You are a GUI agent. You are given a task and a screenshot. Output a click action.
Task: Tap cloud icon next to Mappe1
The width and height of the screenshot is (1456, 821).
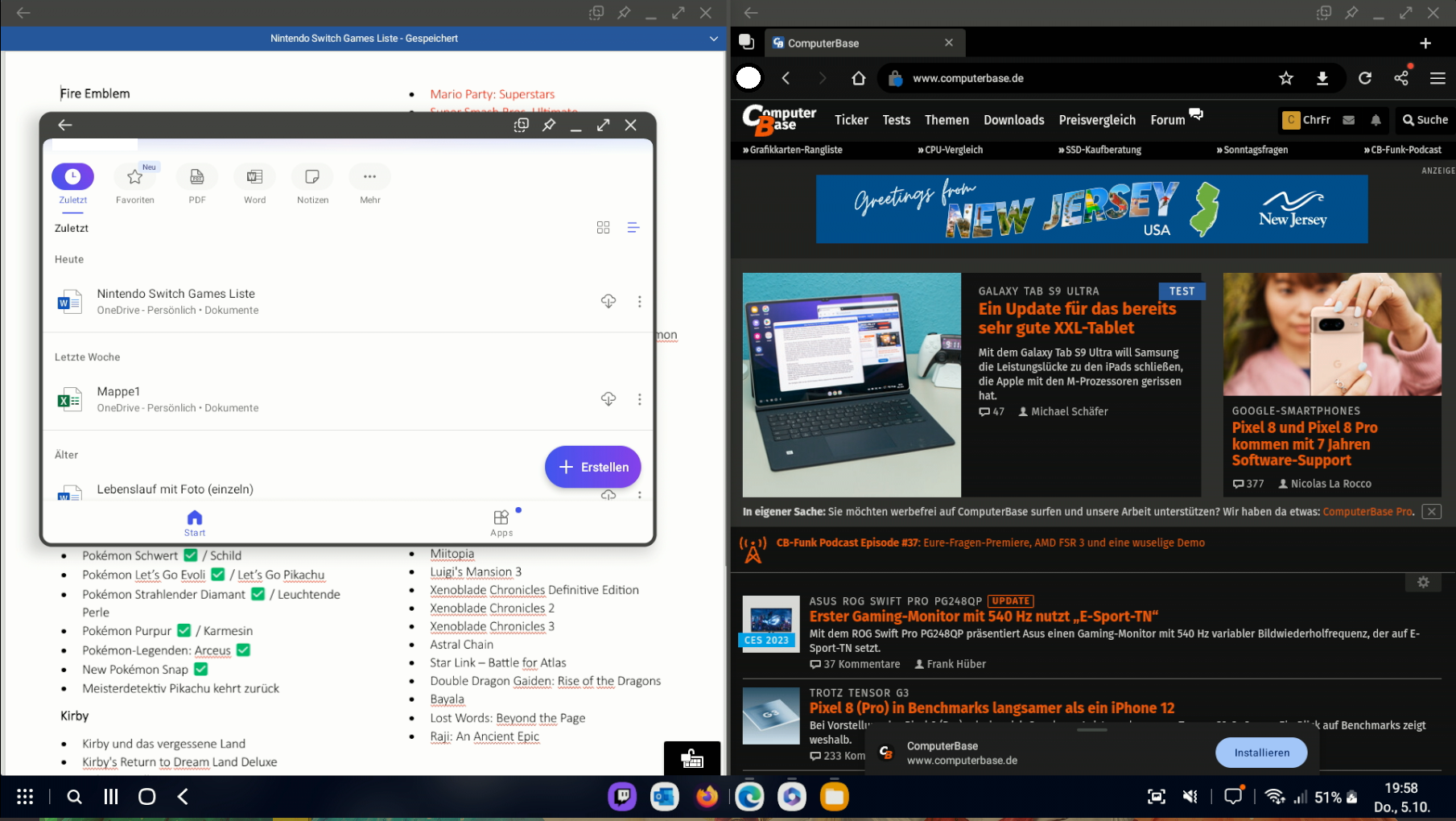[608, 399]
